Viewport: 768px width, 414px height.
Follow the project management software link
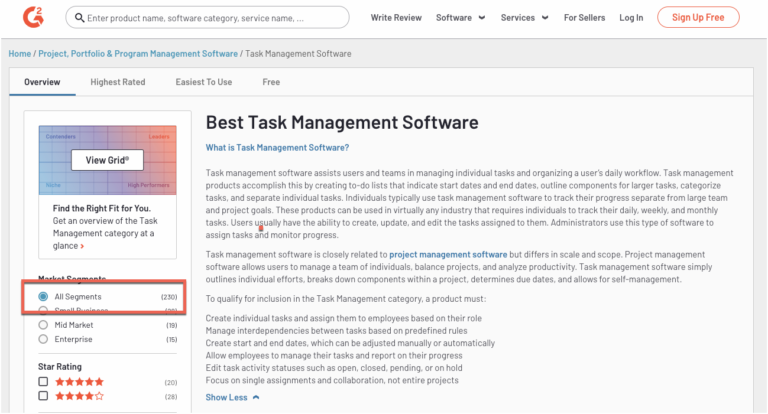click(x=448, y=254)
